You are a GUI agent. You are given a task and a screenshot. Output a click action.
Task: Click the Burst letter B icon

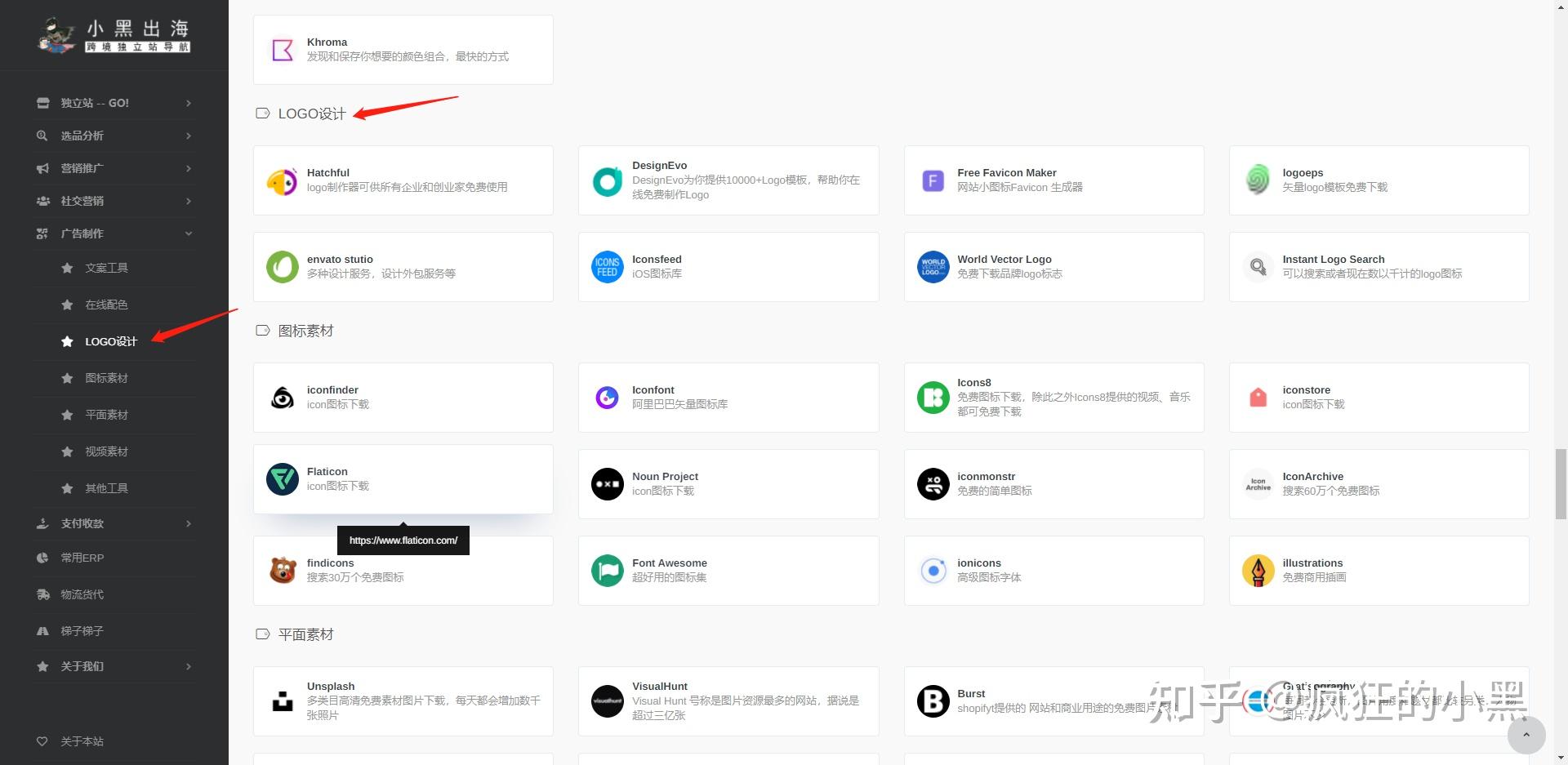pyautogui.click(x=933, y=701)
